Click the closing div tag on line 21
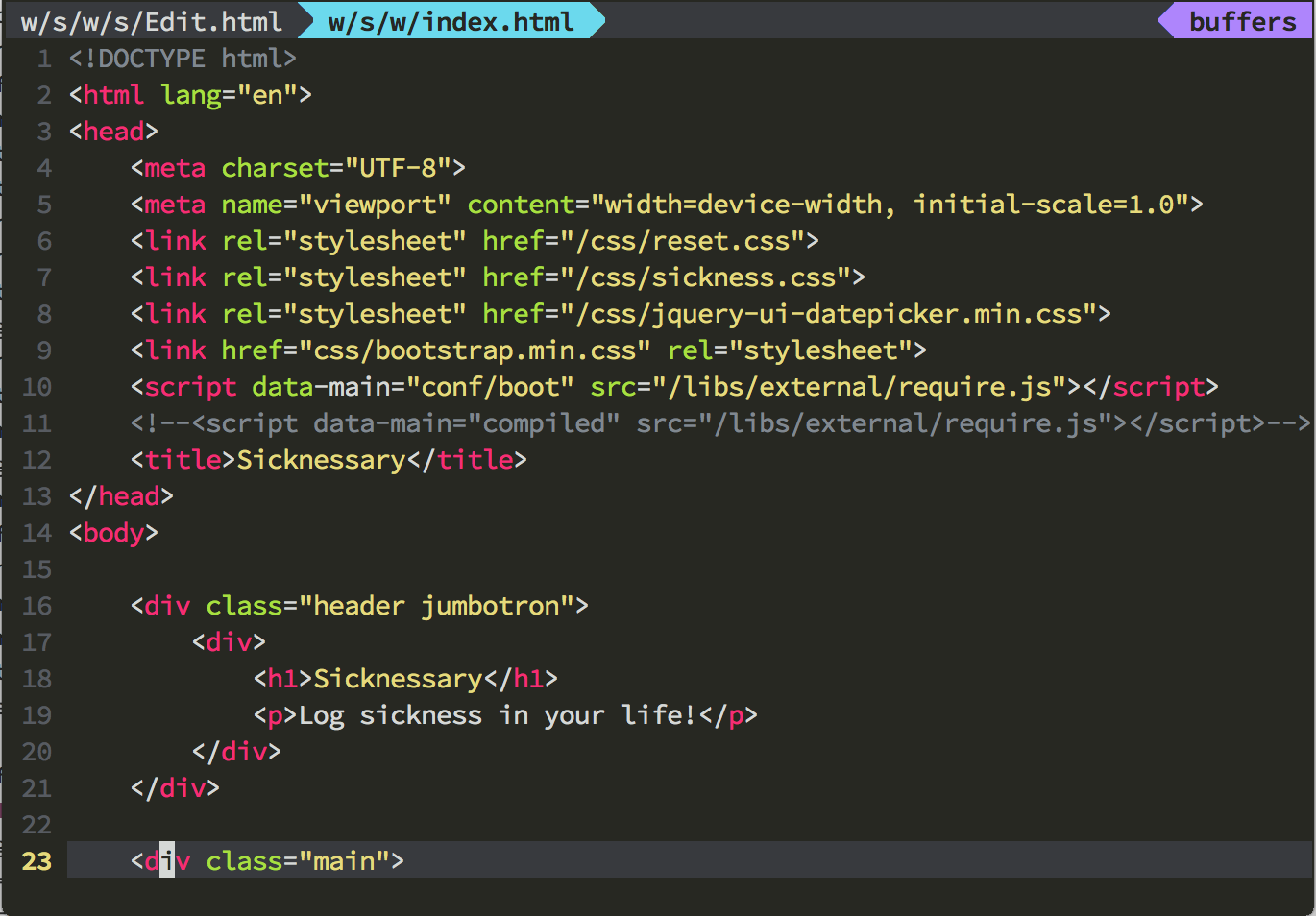Screen dimensions: 1316x916 (x=175, y=788)
